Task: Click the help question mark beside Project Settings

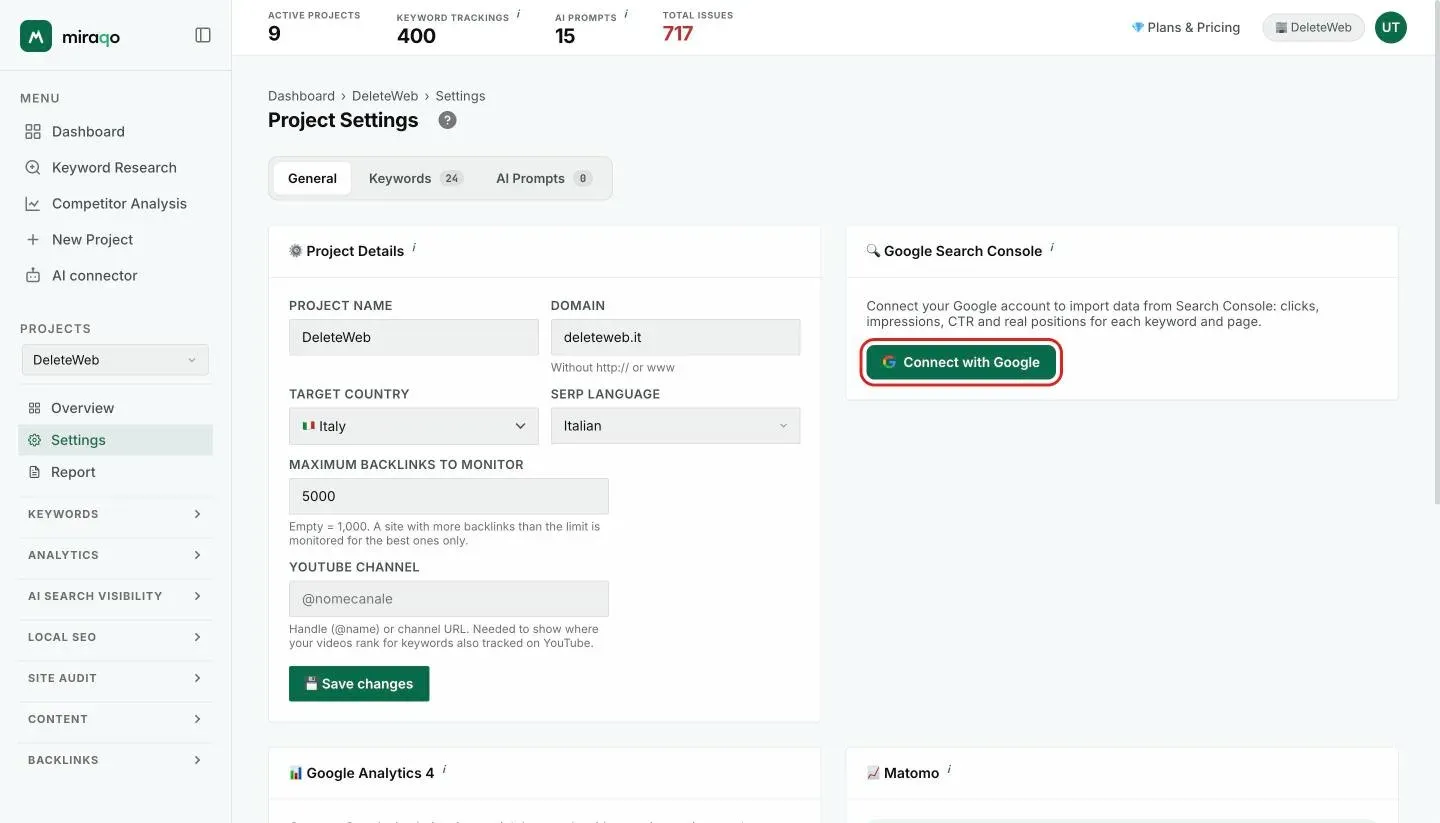Action: [x=447, y=120]
